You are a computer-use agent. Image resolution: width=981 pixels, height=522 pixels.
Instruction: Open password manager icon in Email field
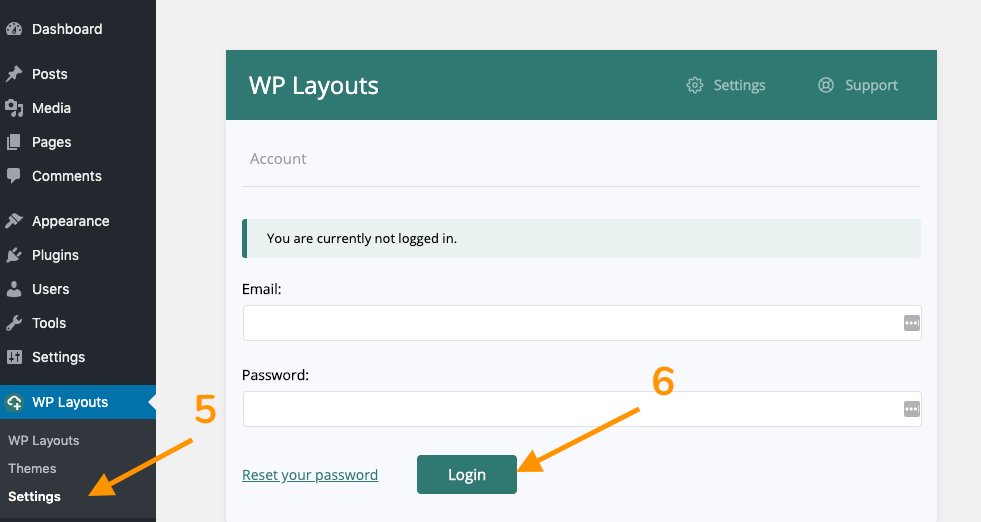[x=912, y=323]
